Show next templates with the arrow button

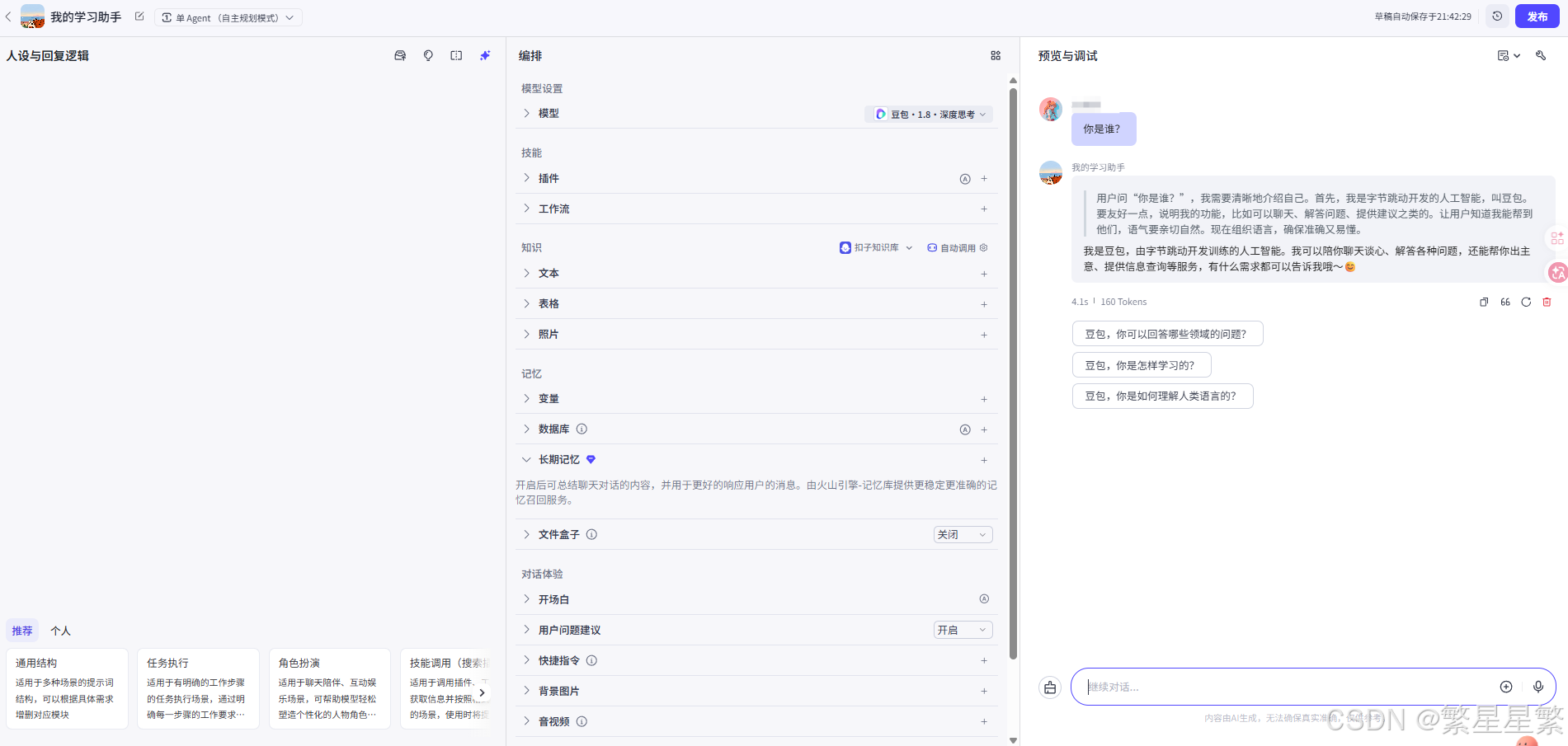click(482, 692)
